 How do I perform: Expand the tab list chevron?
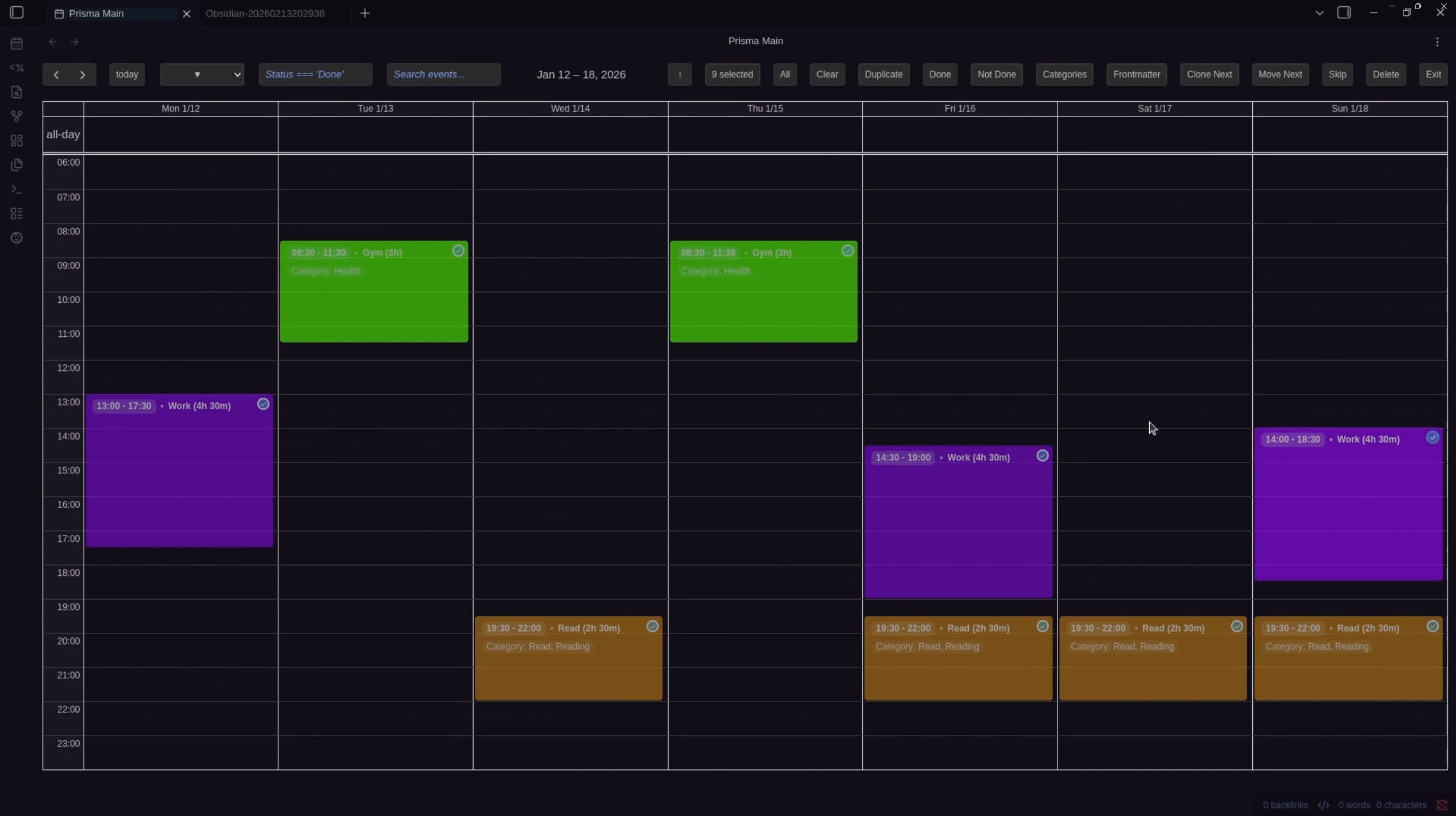coord(1319,13)
